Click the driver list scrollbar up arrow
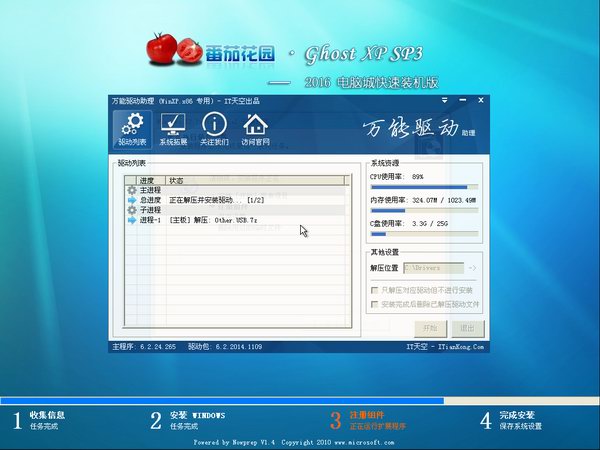 pyautogui.click(x=349, y=181)
